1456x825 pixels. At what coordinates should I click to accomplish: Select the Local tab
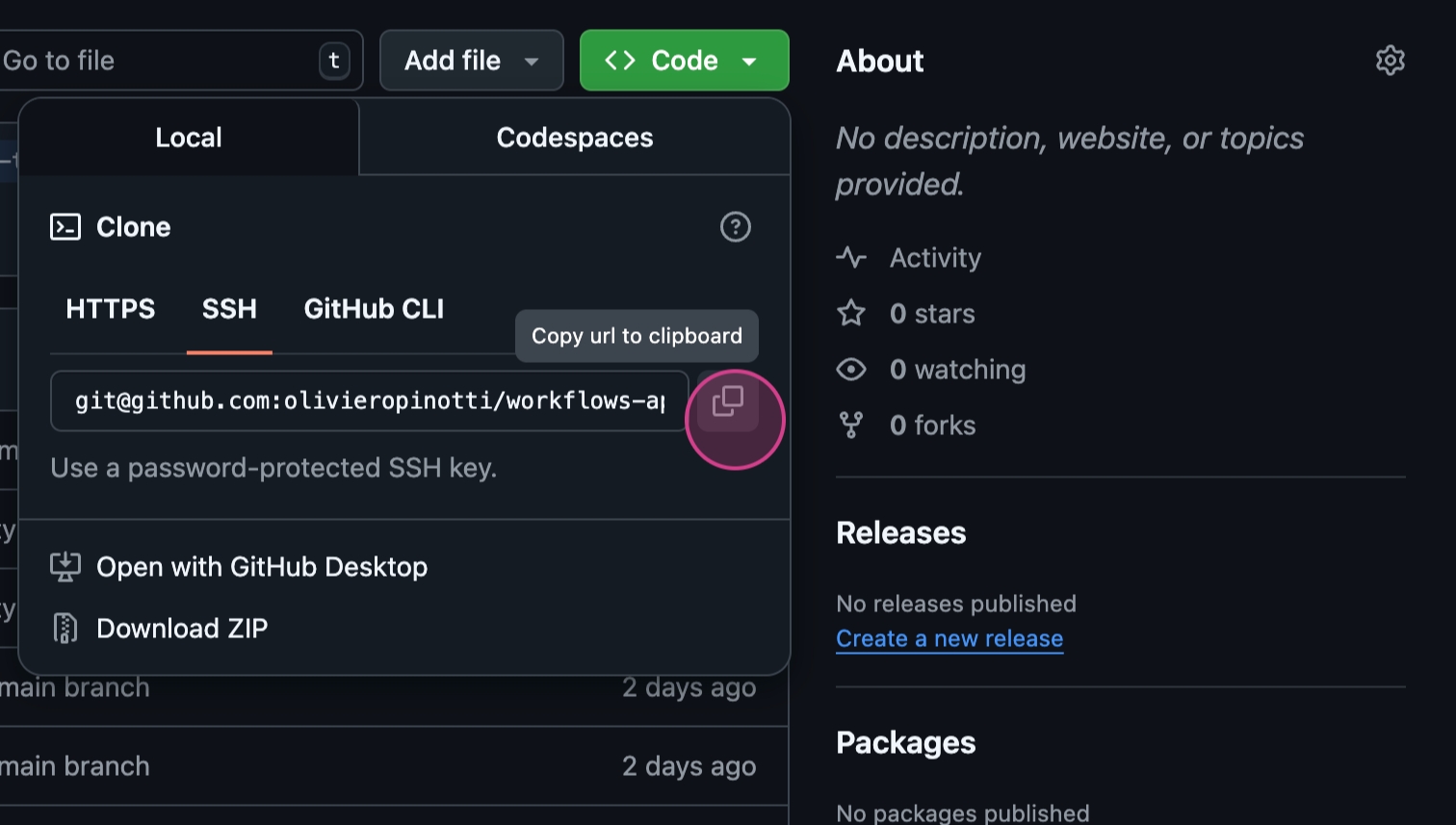click(189, 138)
